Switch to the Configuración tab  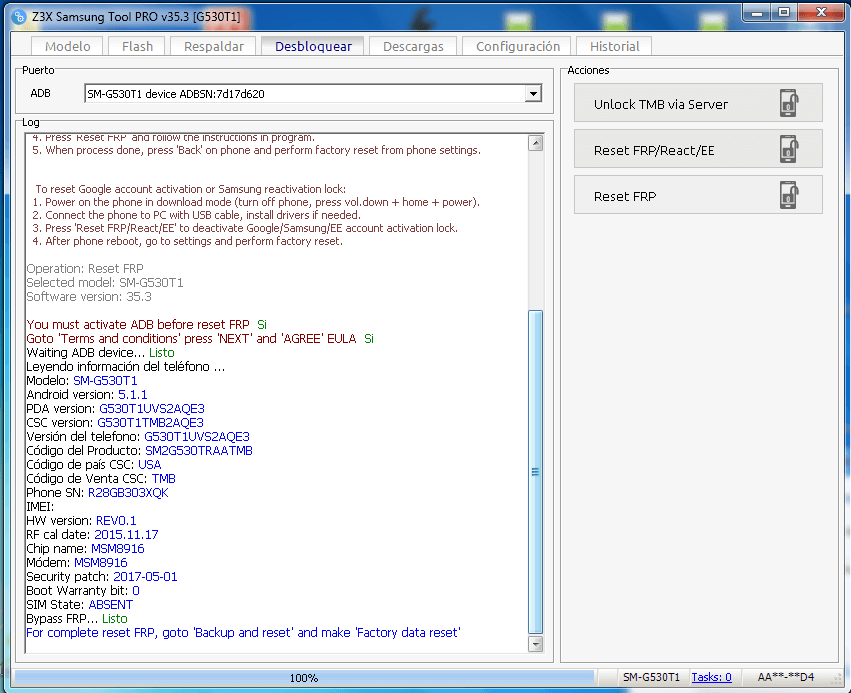(518, 46)
